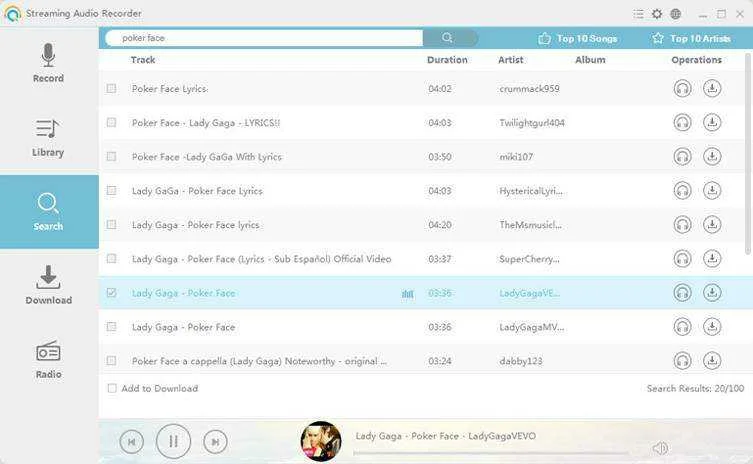Go to the Download section
The image size is (753, 464).
click(x=49, y=285)
